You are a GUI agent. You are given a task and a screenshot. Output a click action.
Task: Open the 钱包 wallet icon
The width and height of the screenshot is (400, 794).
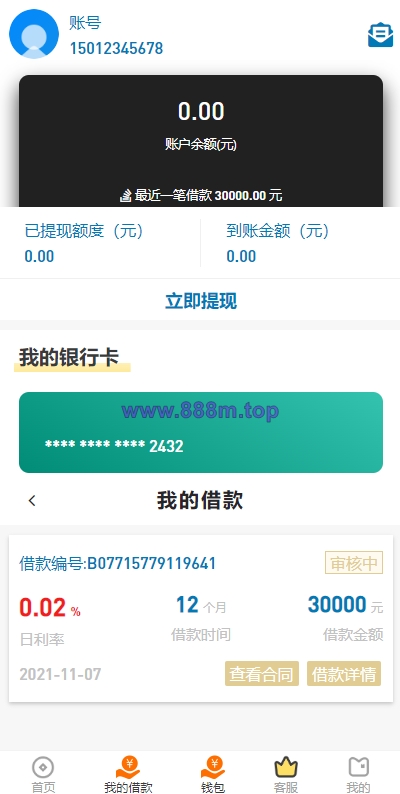[x=213, y=767]
